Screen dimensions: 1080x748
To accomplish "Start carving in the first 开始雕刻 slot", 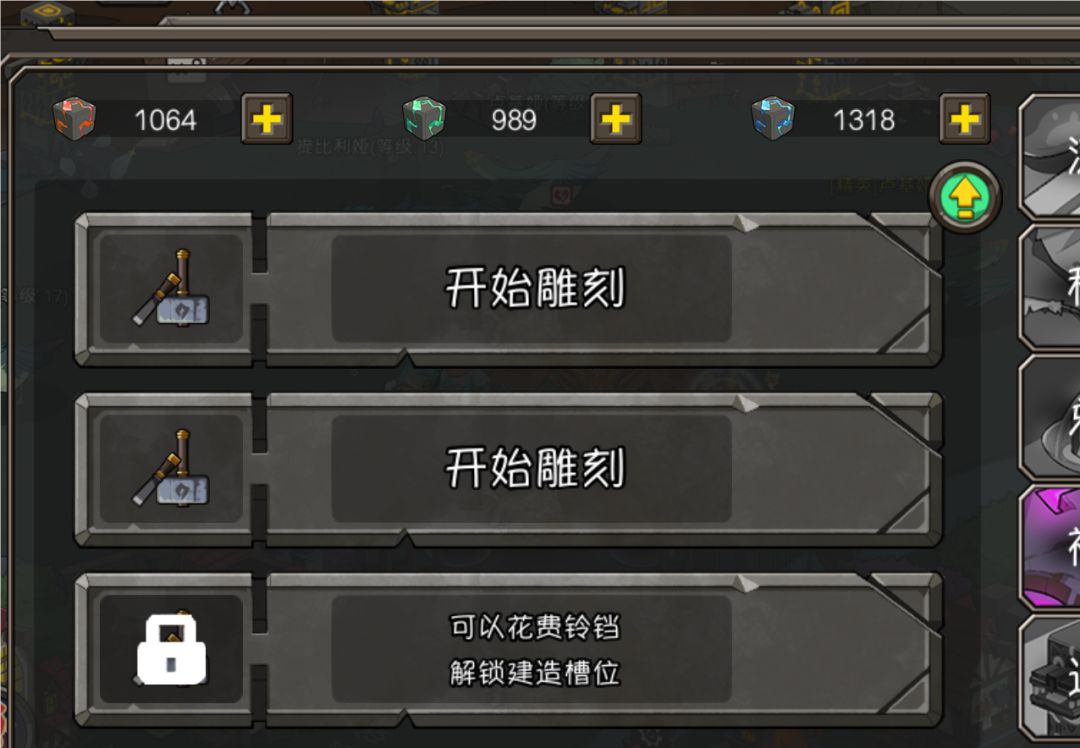I will [532, 288].
